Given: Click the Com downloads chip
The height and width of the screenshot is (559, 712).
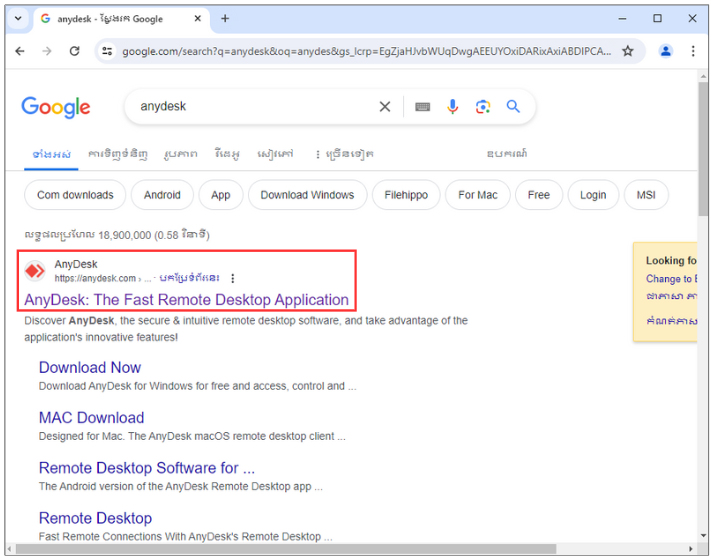Looking at the screenshot, I should pyautogui.click(x=75, y=195).
